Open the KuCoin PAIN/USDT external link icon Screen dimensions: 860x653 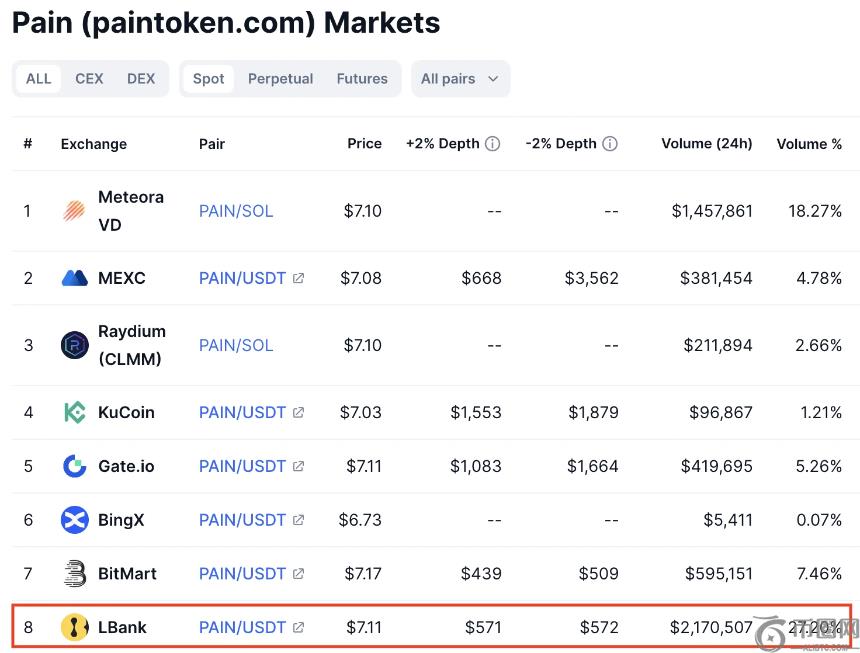click(298, 412)
